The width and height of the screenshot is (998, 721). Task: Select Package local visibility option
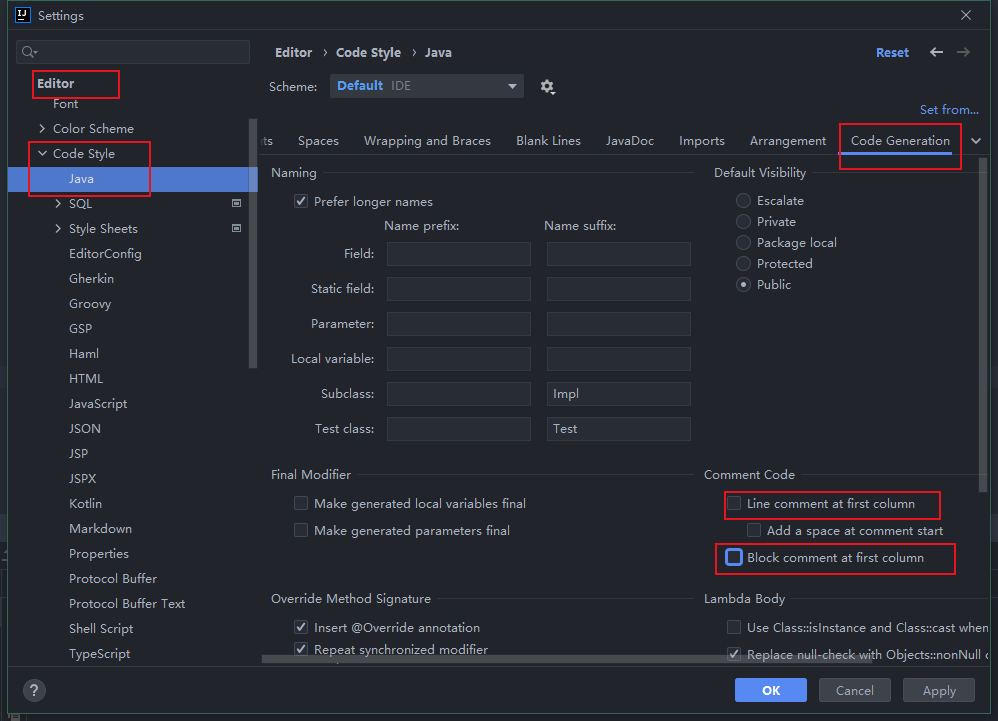[743, 242]
